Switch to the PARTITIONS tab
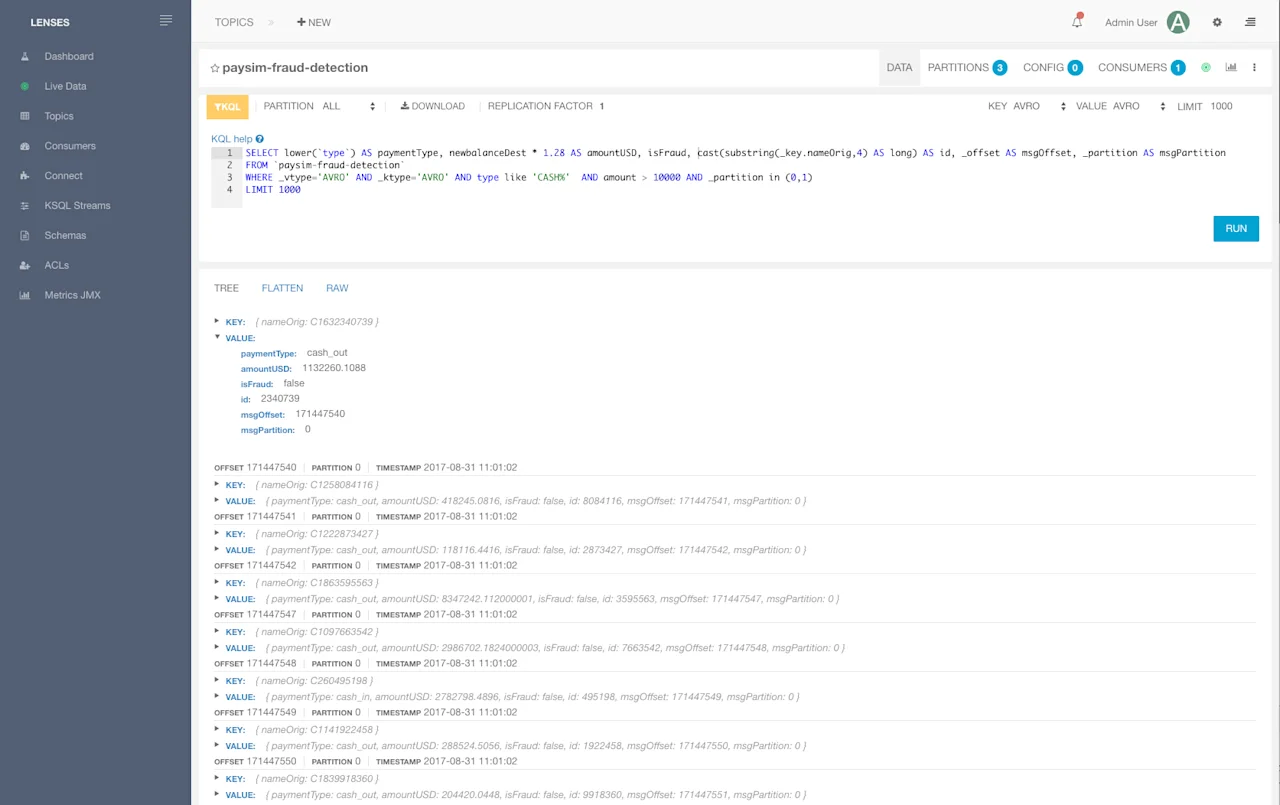Image resolution: width=1280 pixels, height=805 pixels. (967, 68)
